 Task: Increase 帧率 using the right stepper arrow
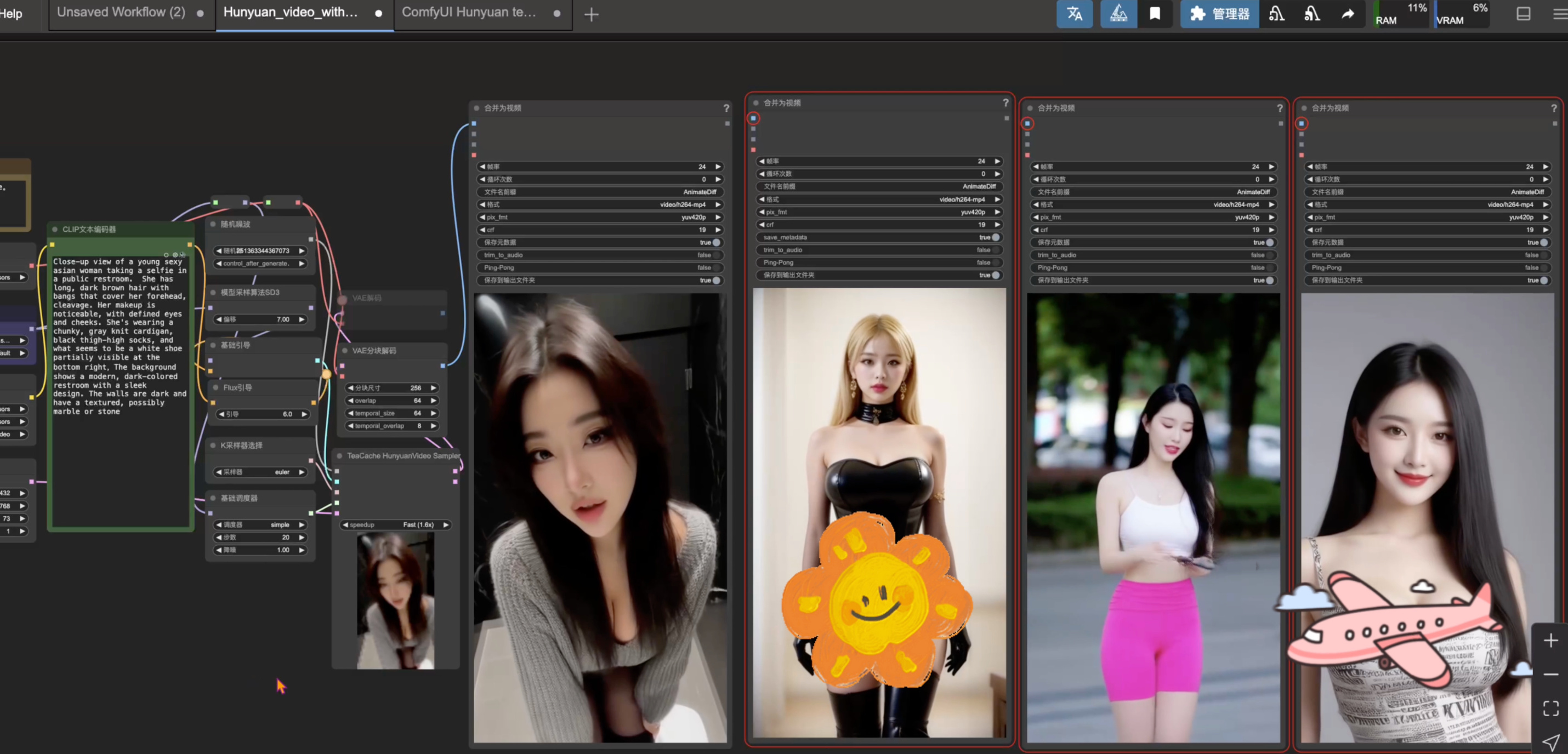tap(718, 166)
